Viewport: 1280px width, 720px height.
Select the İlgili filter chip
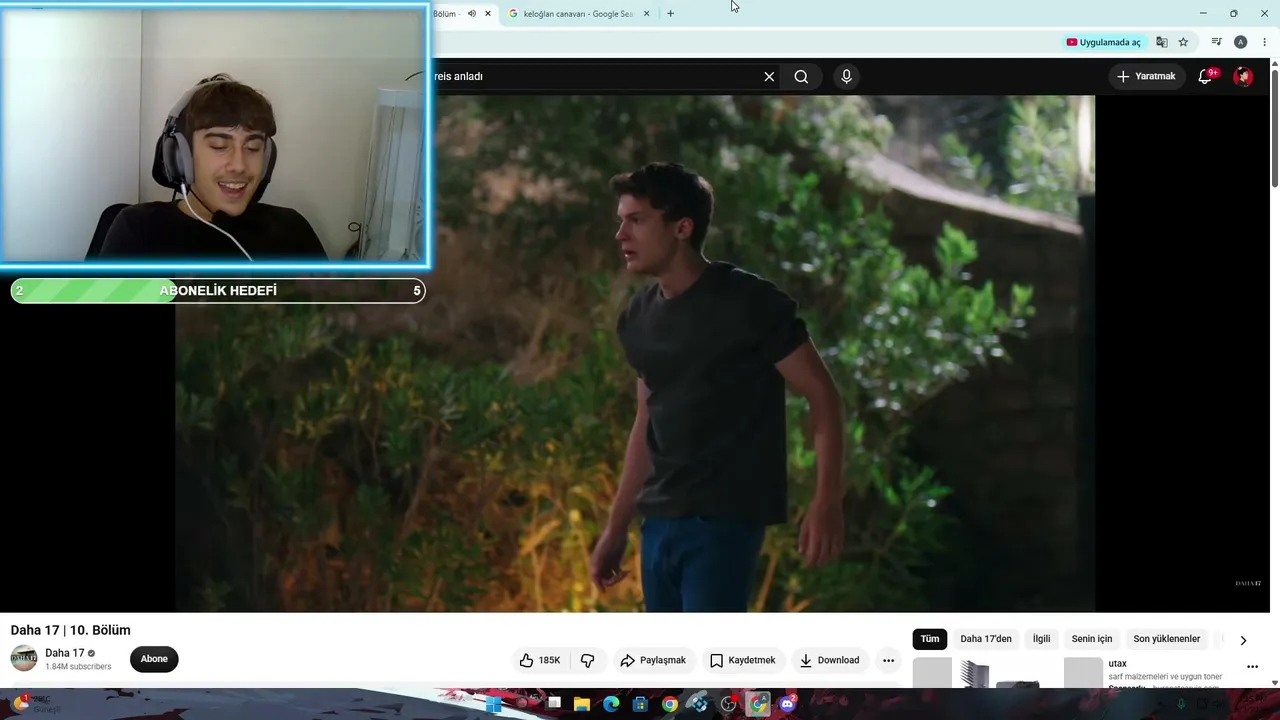click(x=1041, y=639)
